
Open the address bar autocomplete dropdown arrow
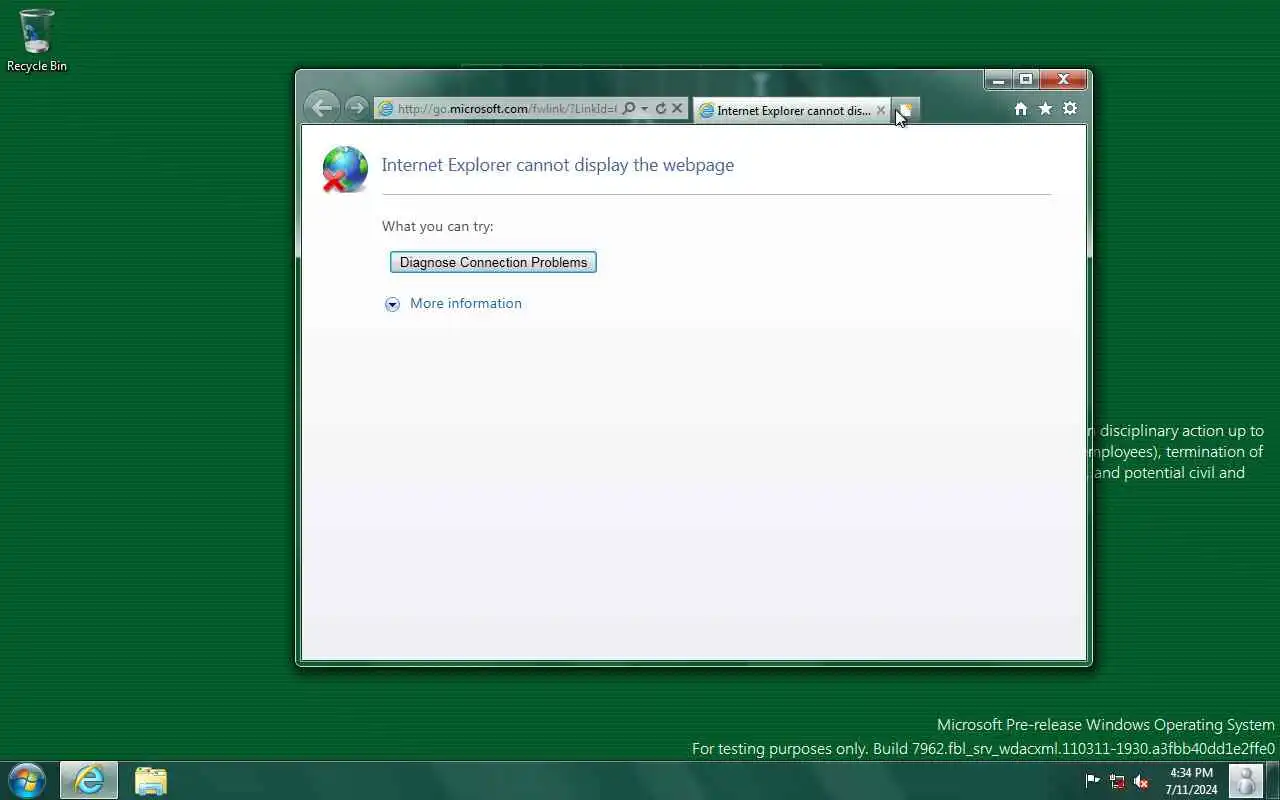tap(645, 108)
